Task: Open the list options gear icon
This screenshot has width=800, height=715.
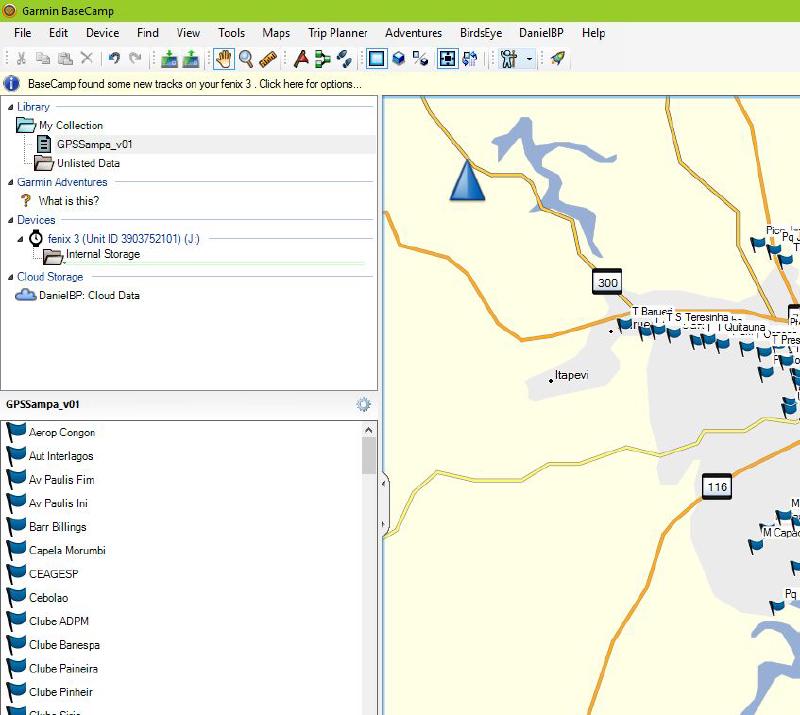Action: click(x=363, y=405)
